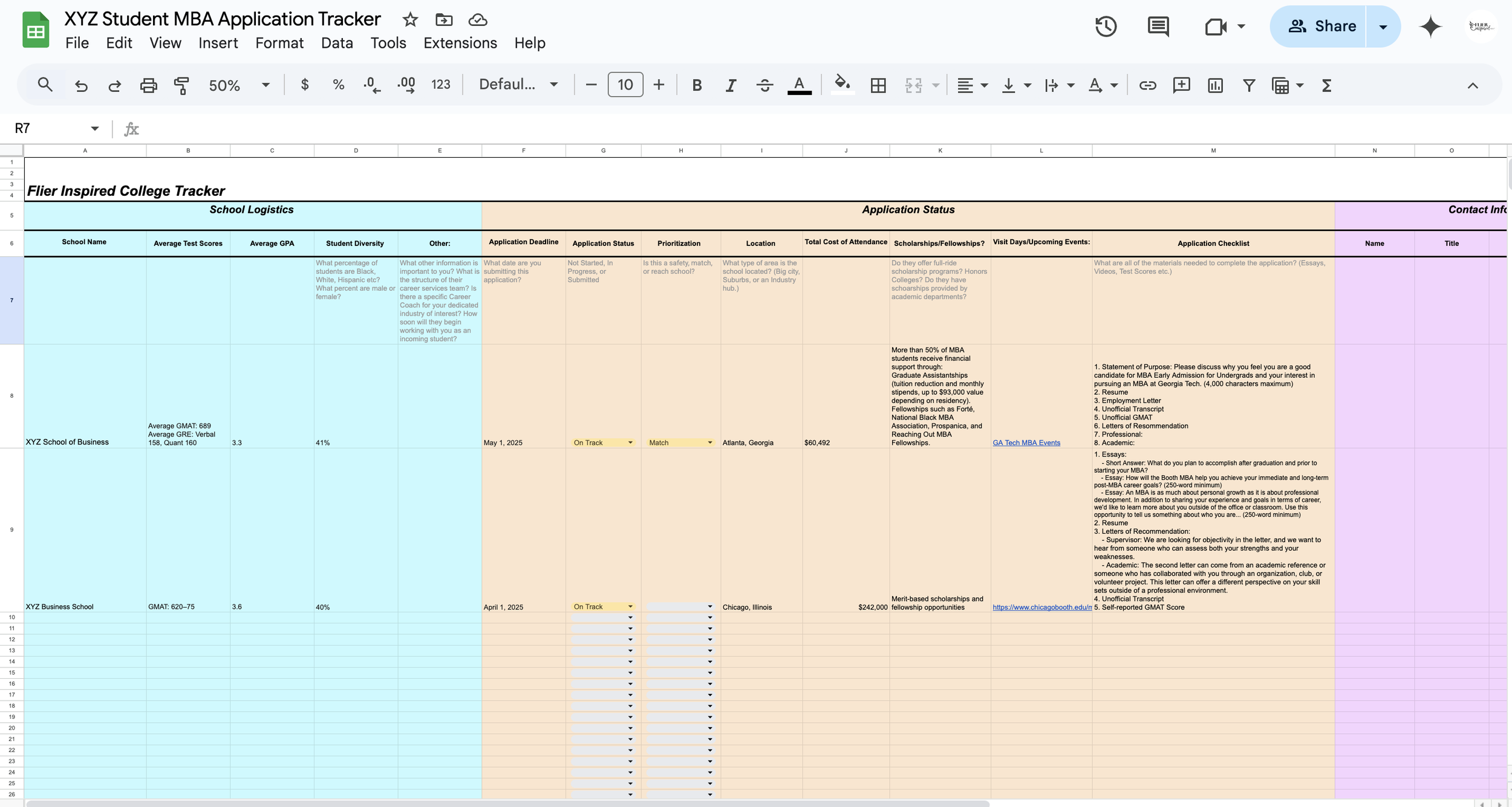The width and height of the screenshot is (1512, 807).
Task: Open borders tool
Action: [x=878, y=85]
